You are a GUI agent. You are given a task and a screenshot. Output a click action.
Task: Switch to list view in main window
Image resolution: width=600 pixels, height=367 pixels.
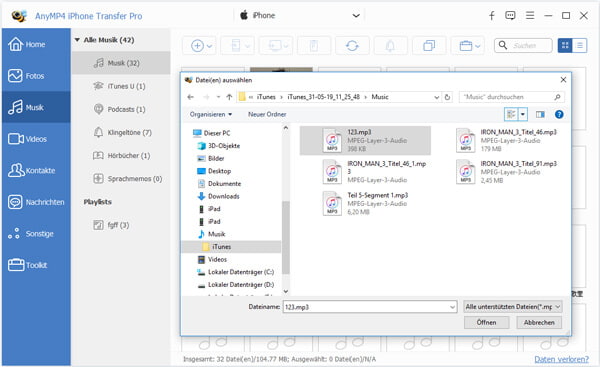(580, 46)
